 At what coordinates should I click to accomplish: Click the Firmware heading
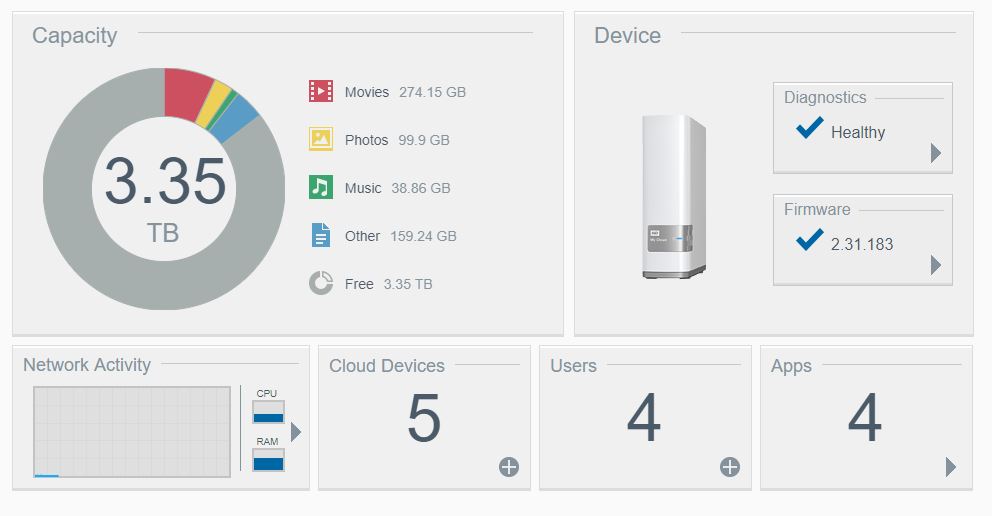coord(817,209)
